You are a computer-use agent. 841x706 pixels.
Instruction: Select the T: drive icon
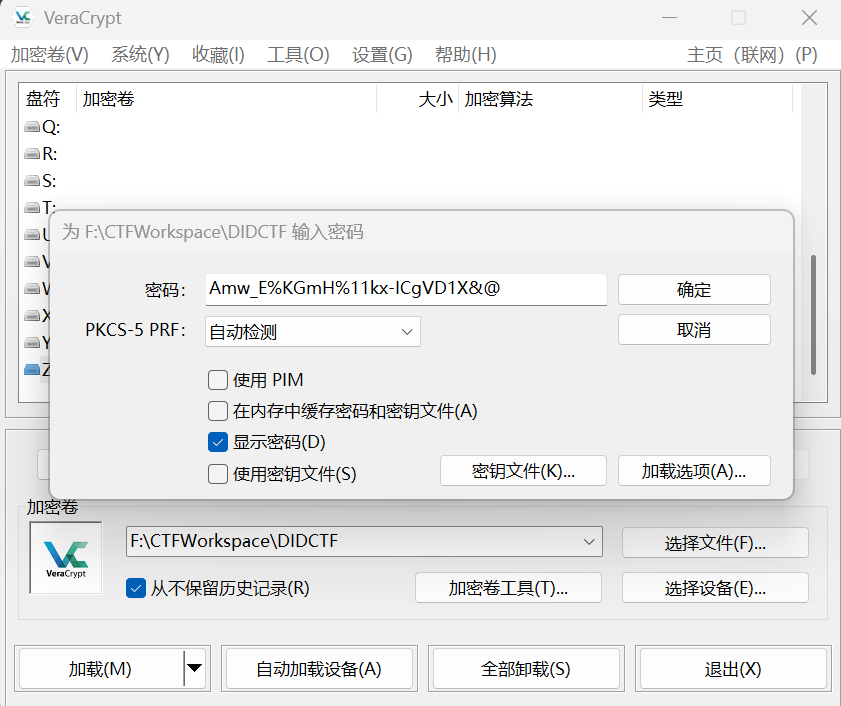tap(32, 207)
